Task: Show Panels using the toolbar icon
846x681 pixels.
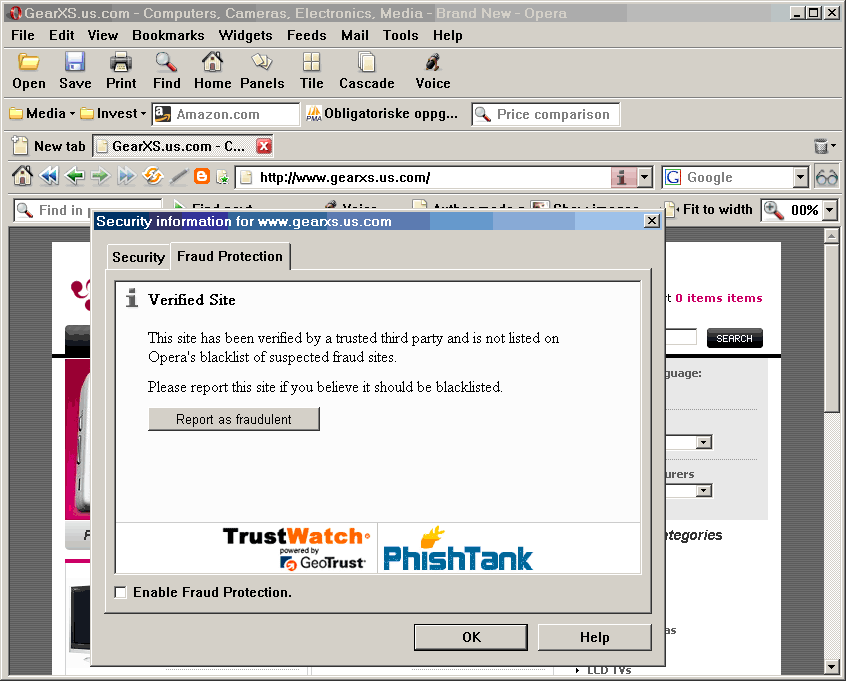Action: coord(262,63)
